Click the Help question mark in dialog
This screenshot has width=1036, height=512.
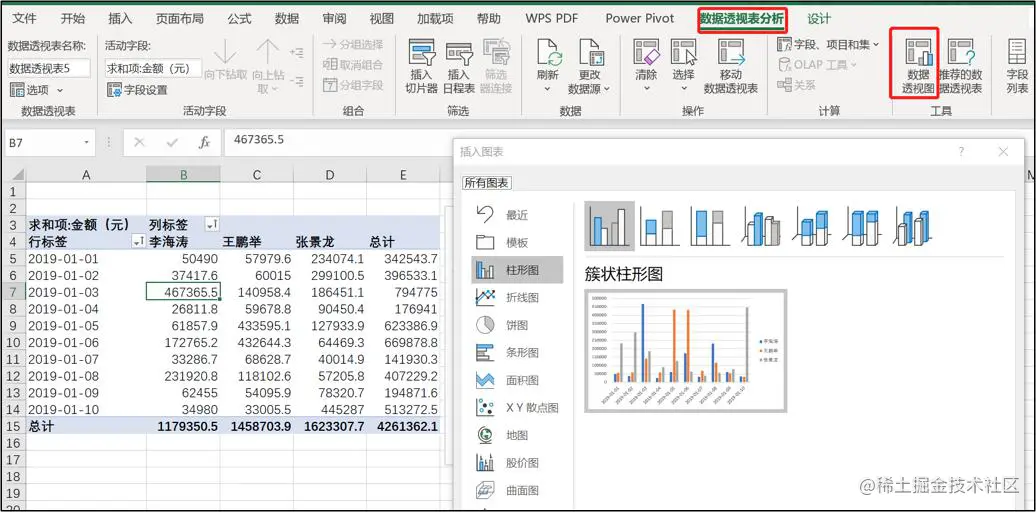pyautogui.click(x=961, y=152)
